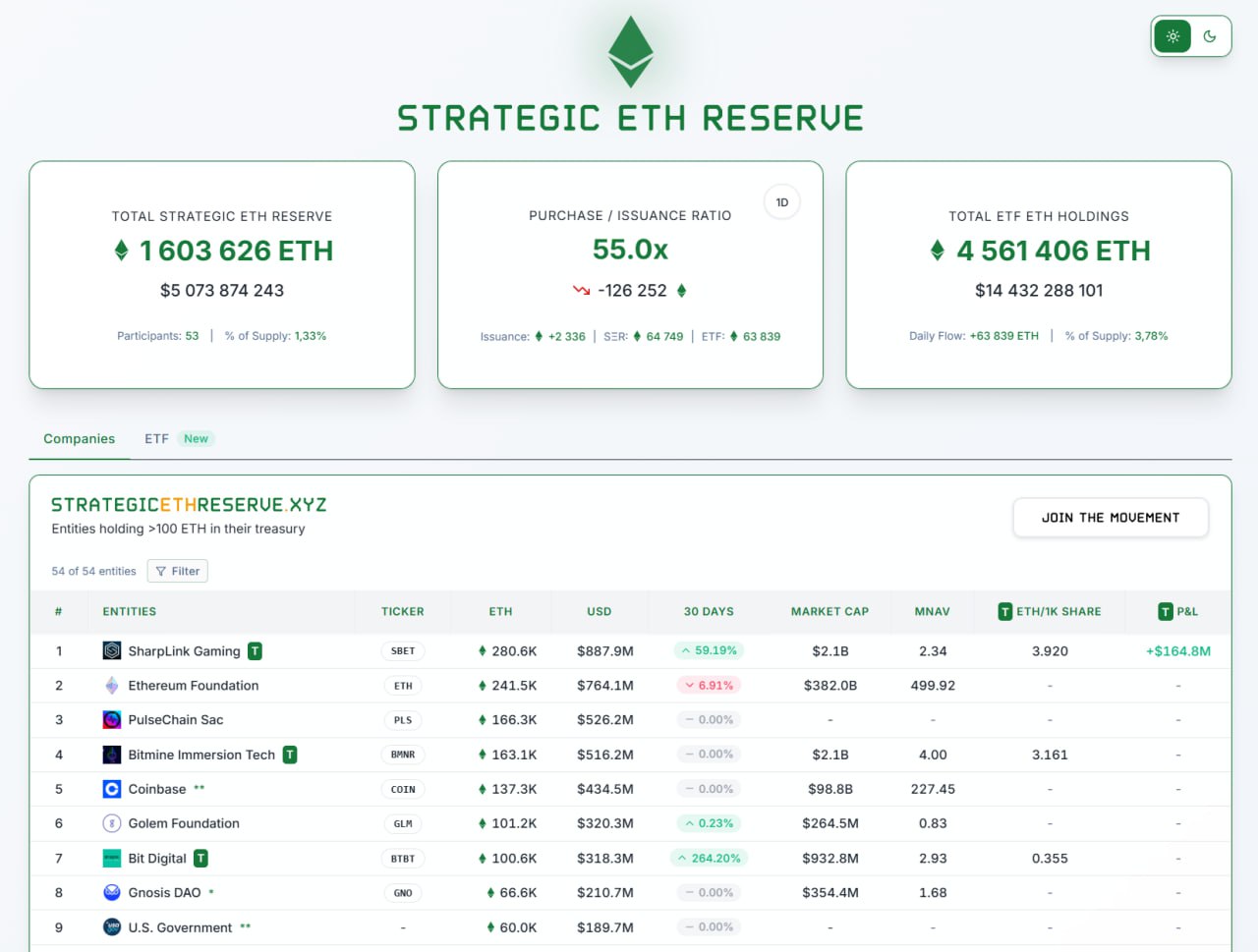Click the 55.0x purchase ratio value
The image size is (1258, 952).
coord(630,250)
